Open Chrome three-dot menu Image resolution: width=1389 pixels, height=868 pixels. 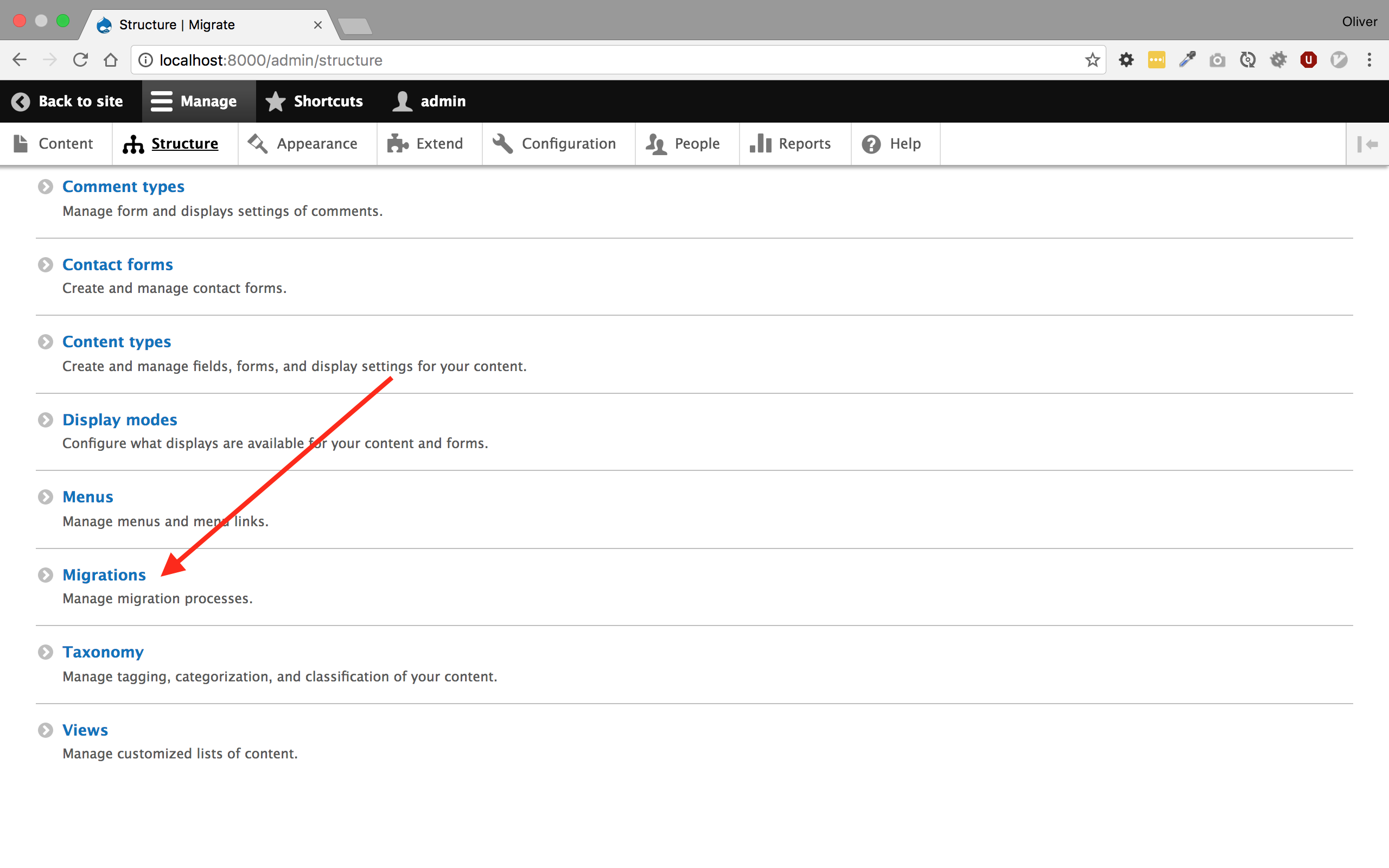pyautogui.click(x=1369, y=60)
